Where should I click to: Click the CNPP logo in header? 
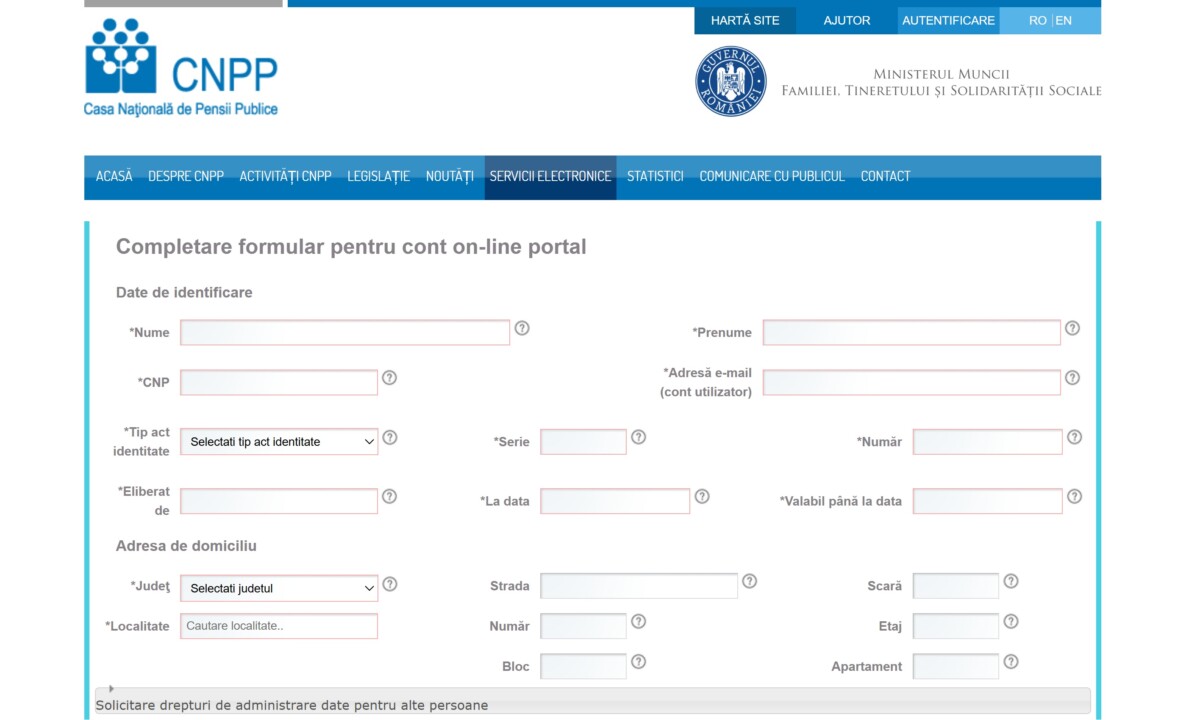coord(181,69)
